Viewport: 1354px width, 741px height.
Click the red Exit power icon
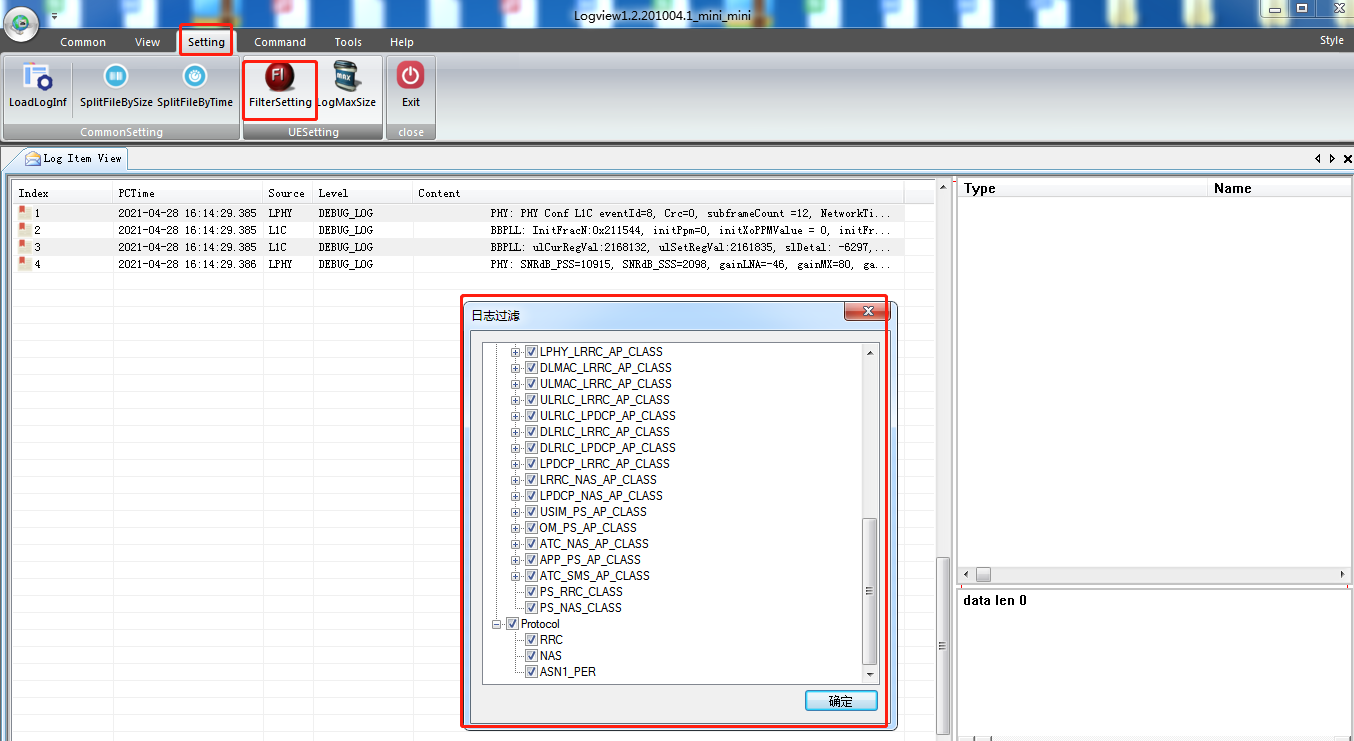tap(411, 76)
